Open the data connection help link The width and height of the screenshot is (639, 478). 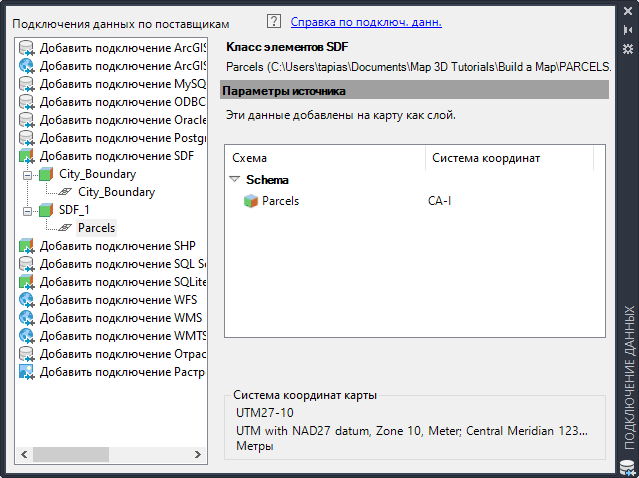(366, 21)
